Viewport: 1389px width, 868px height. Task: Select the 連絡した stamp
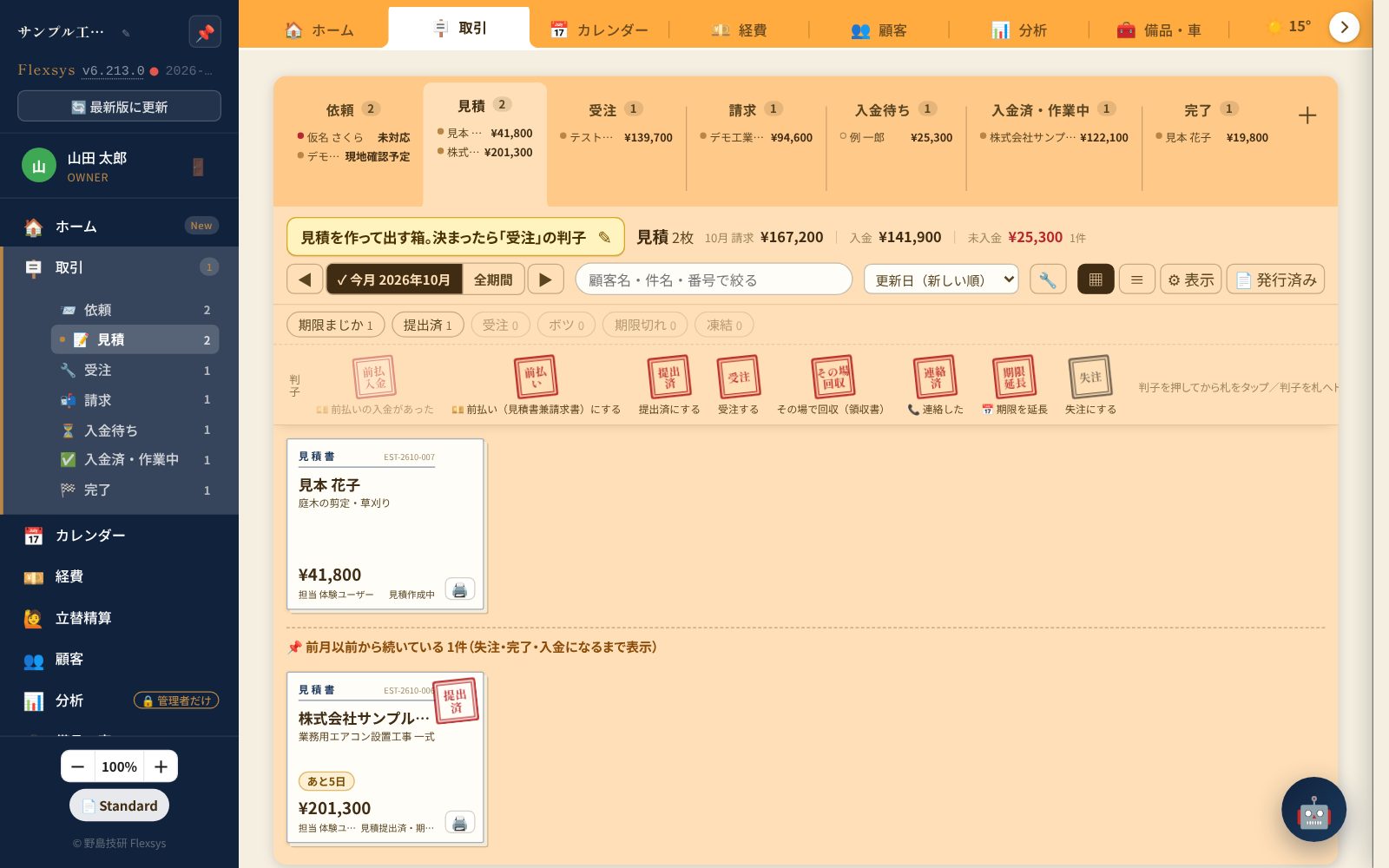(x=935, y=385)
